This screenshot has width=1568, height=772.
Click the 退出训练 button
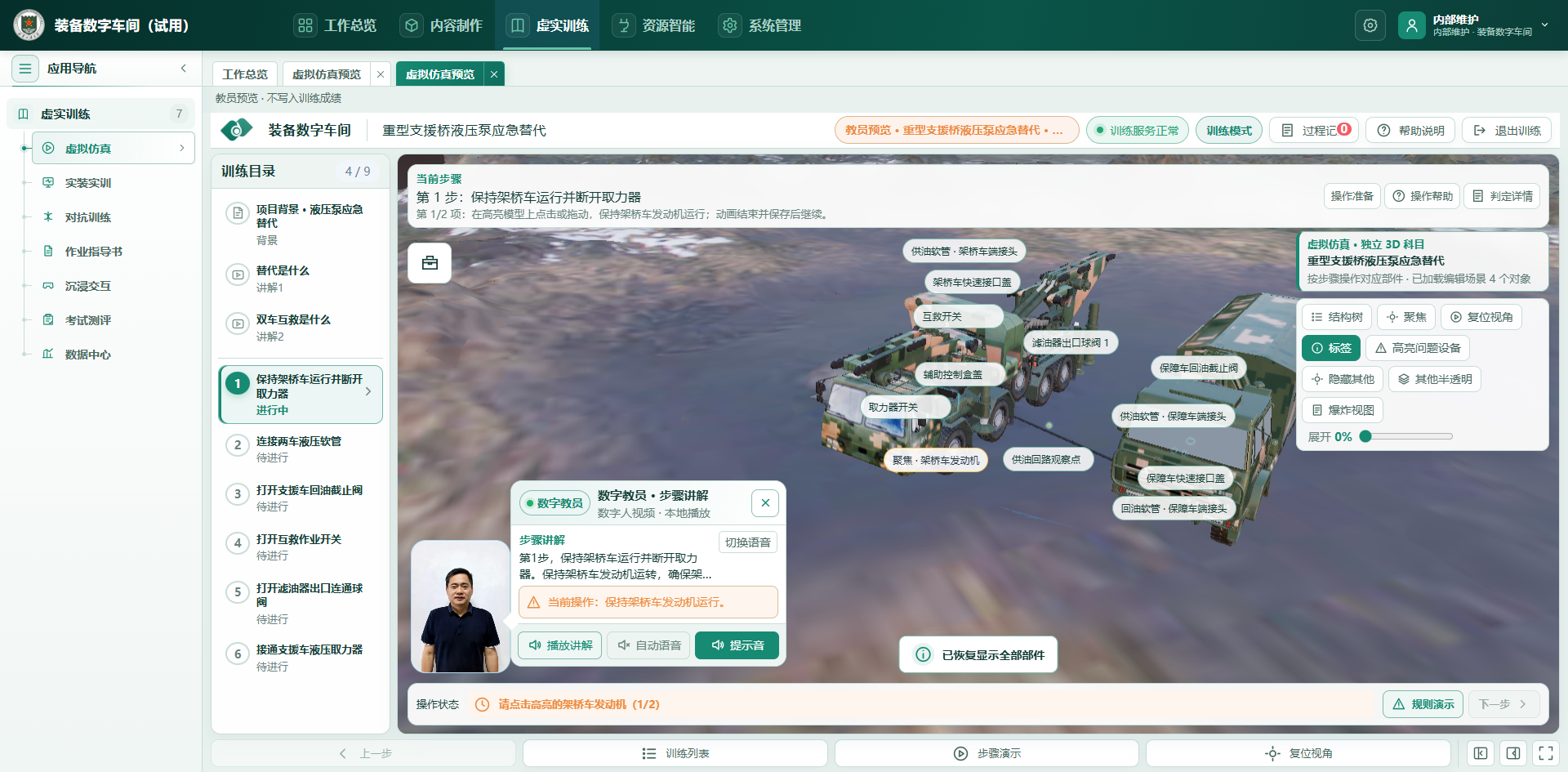[x=1507, y=130]
